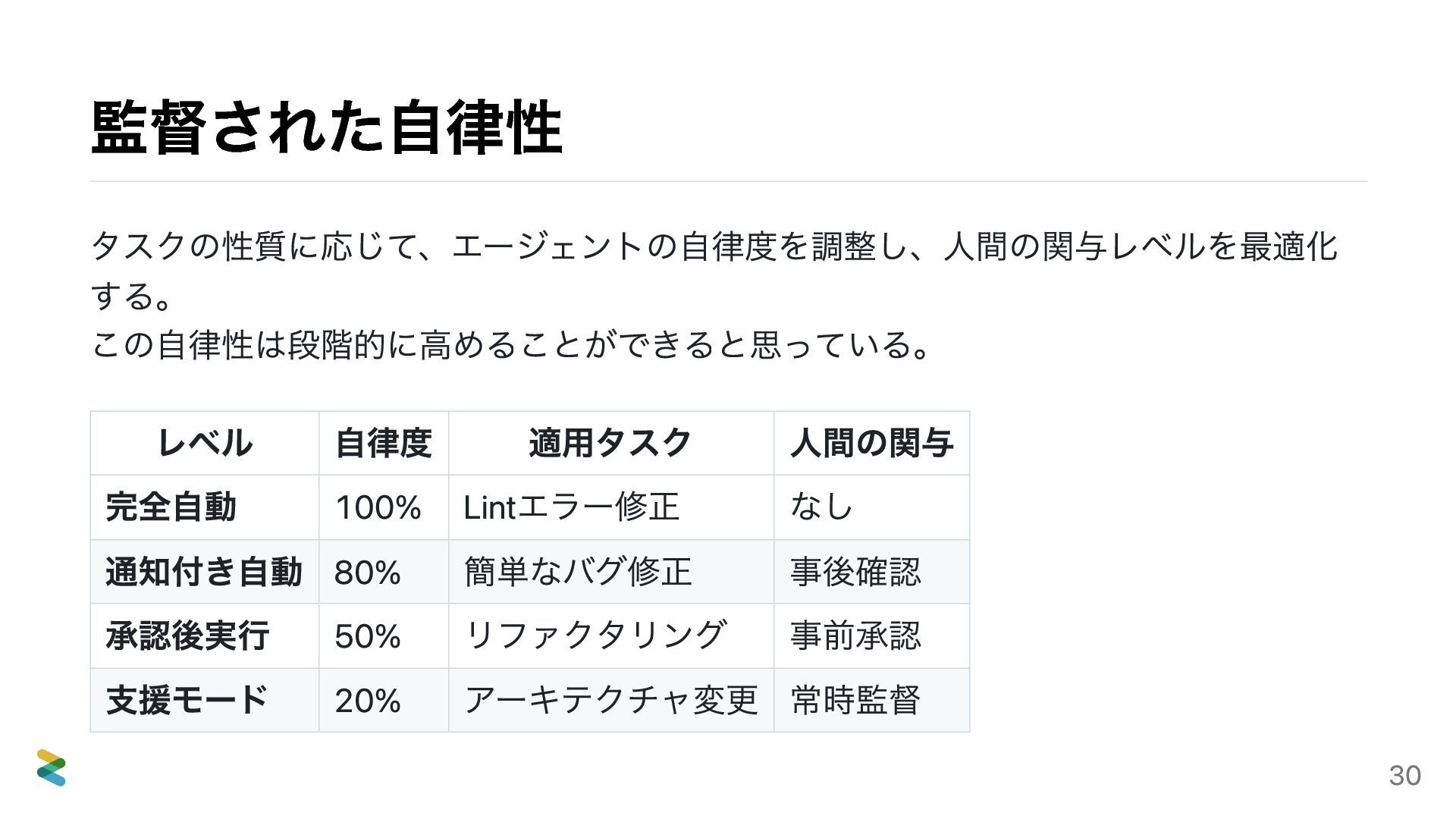
Task: Click the slide title 監督された自律性
Action: click(327, 128)
